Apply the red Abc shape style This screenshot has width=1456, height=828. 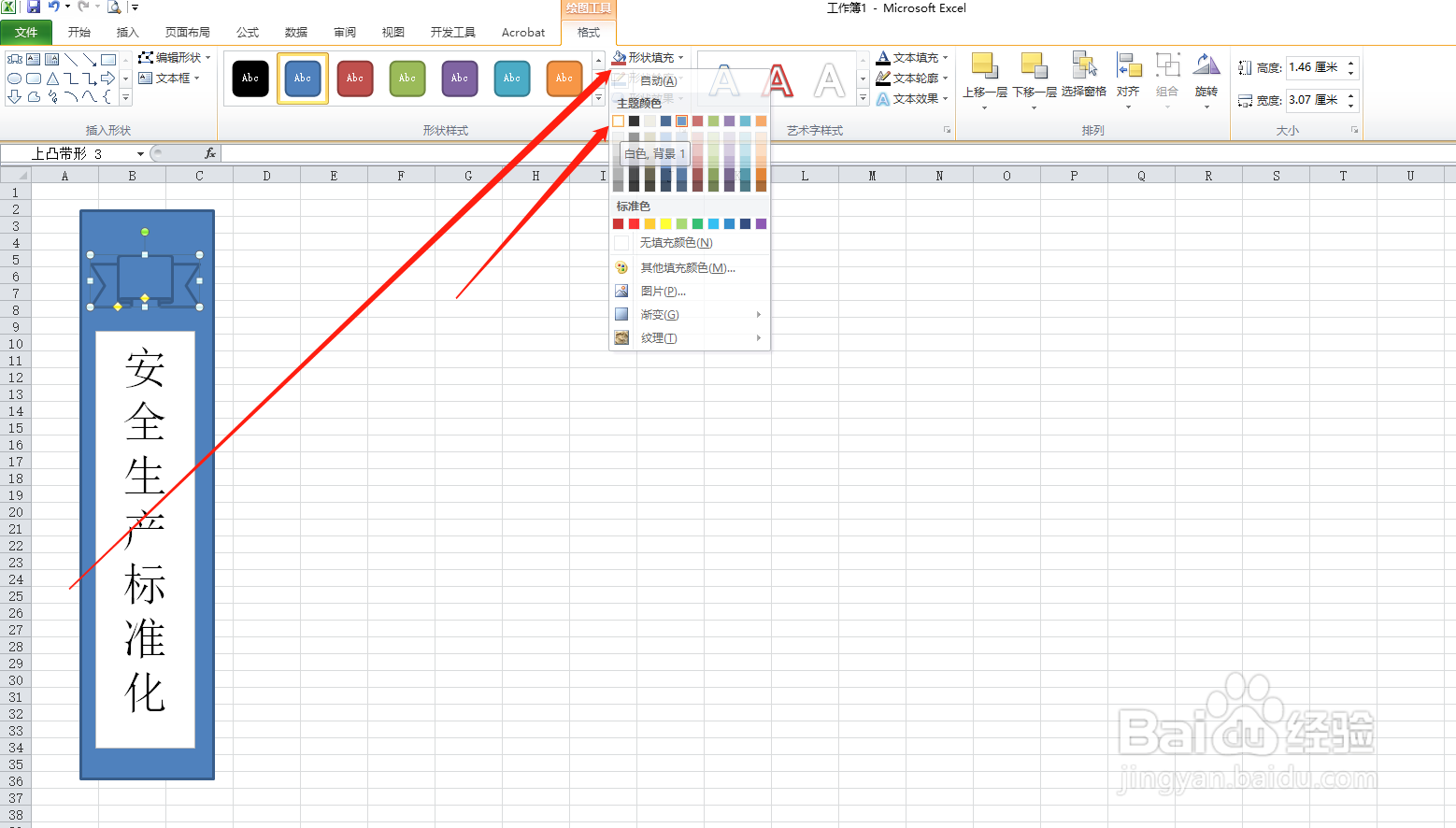coord(355,79)
